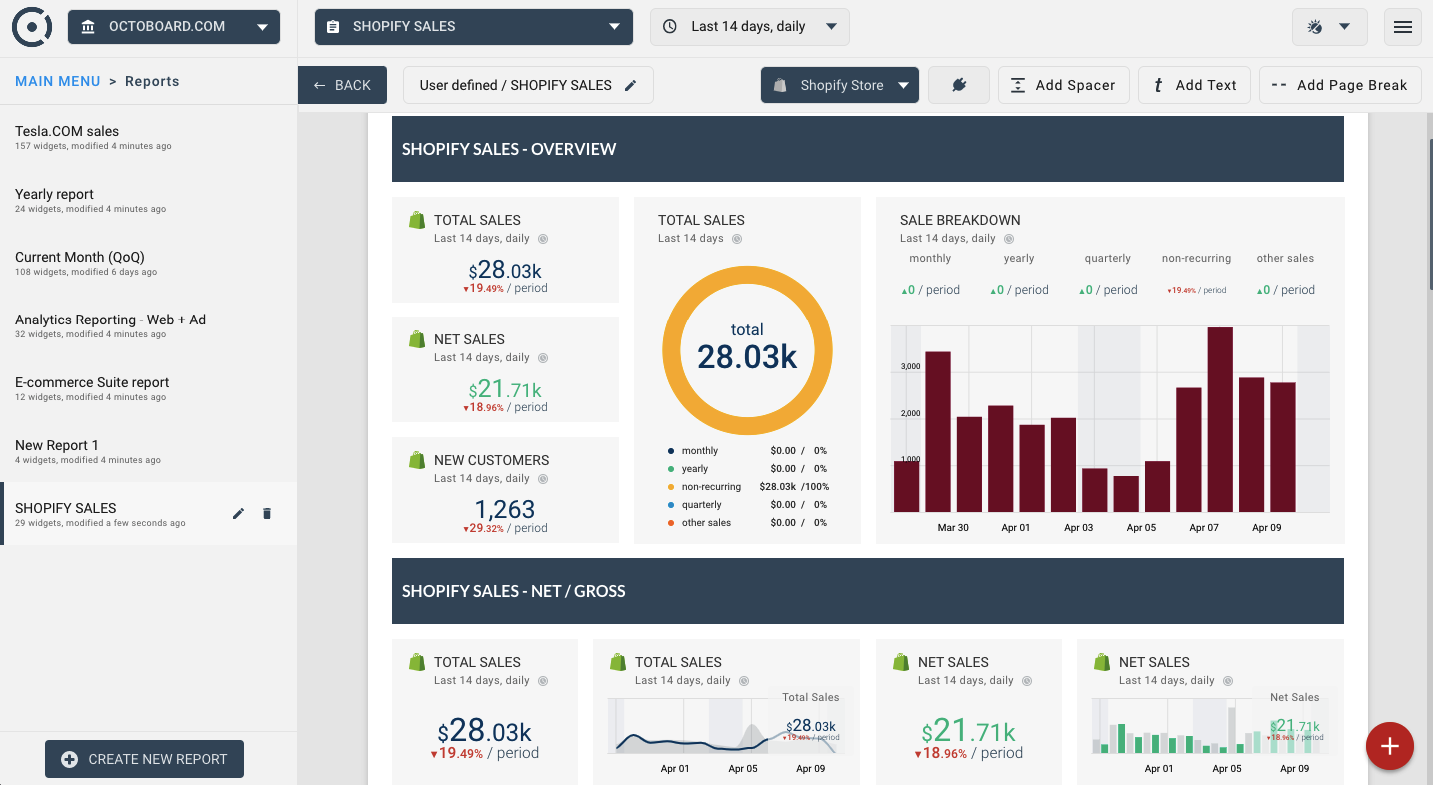
Task: Click the SHOPIFY SALES - OVERVIEW header
Action: point(868,149)
